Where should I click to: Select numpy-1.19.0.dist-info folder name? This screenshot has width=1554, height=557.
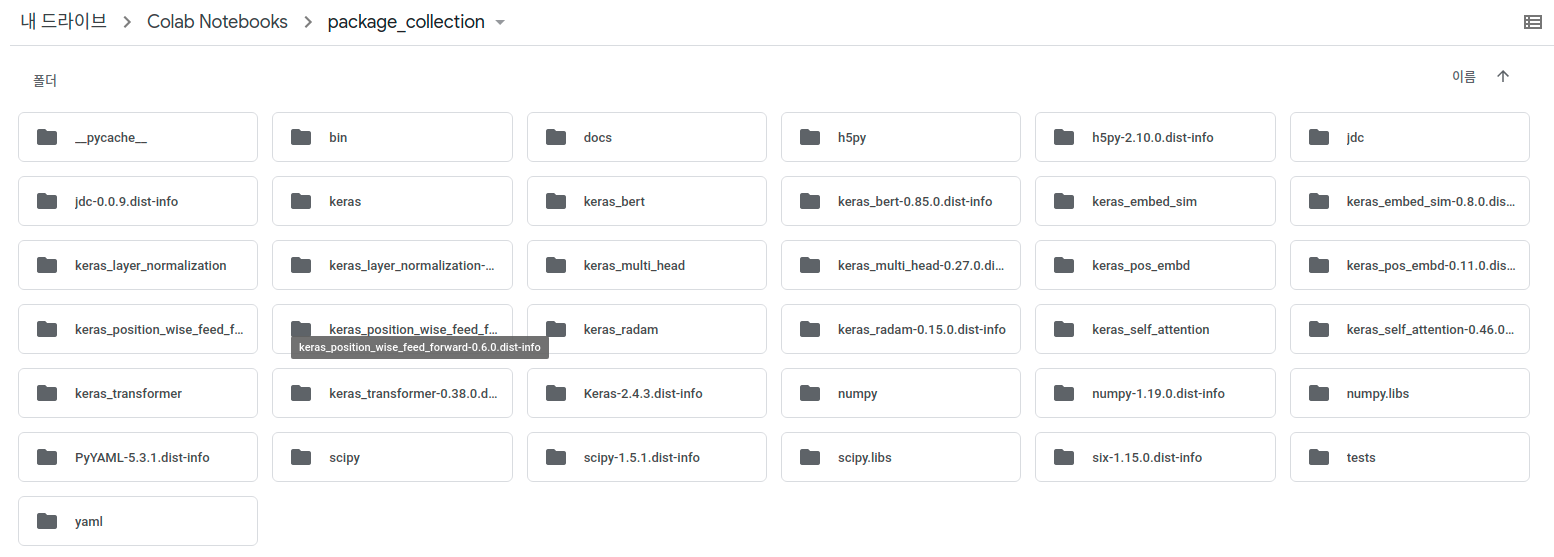(x=1158, y=394)
